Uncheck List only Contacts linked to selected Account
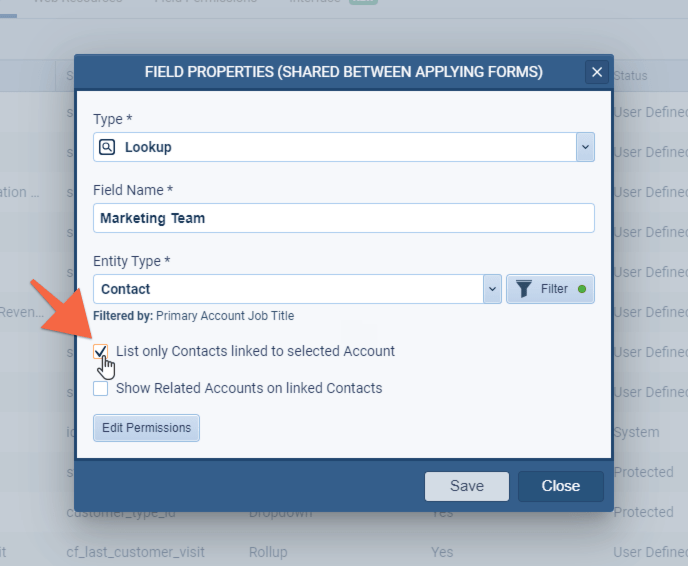Viewport: 688px width, 566px height. click(101, 351)
